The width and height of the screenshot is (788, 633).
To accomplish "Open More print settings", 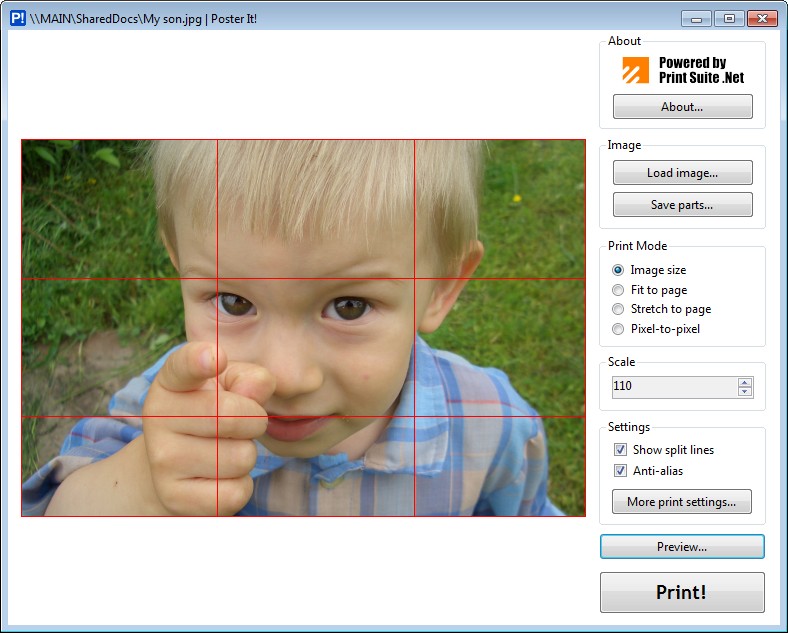I will pos(681,502).
